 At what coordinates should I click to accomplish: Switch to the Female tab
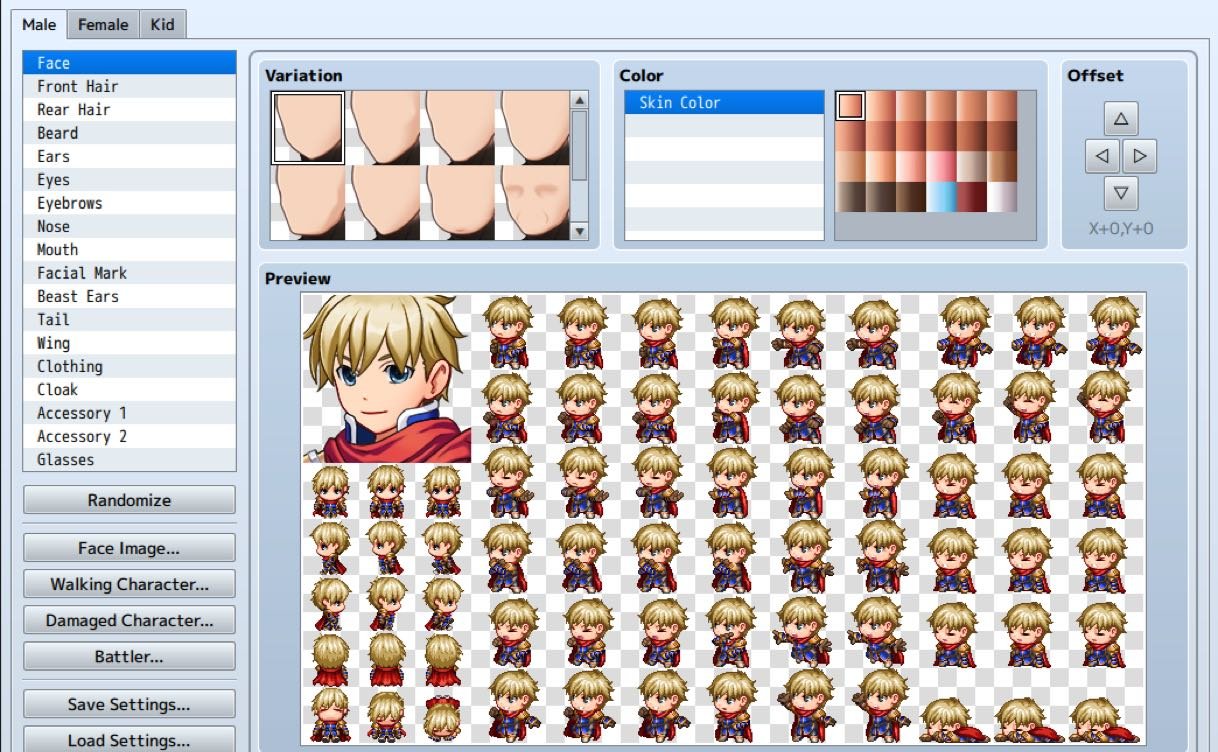103,24
